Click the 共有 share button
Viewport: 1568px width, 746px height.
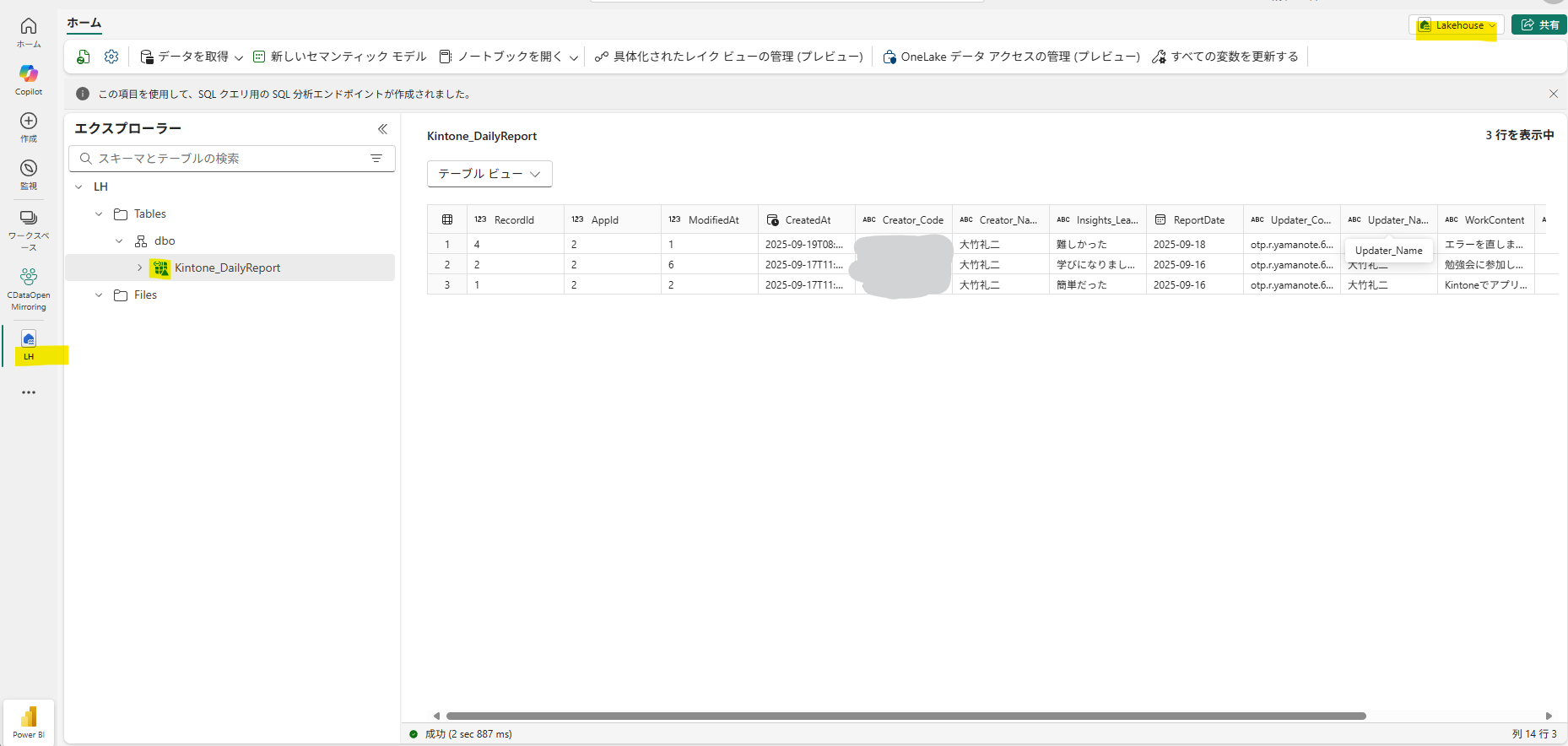click(x=1539, y=25)
